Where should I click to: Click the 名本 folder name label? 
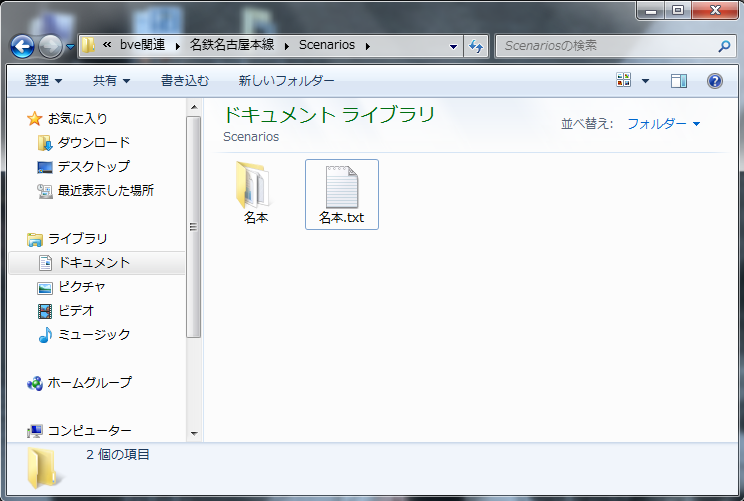256,218
